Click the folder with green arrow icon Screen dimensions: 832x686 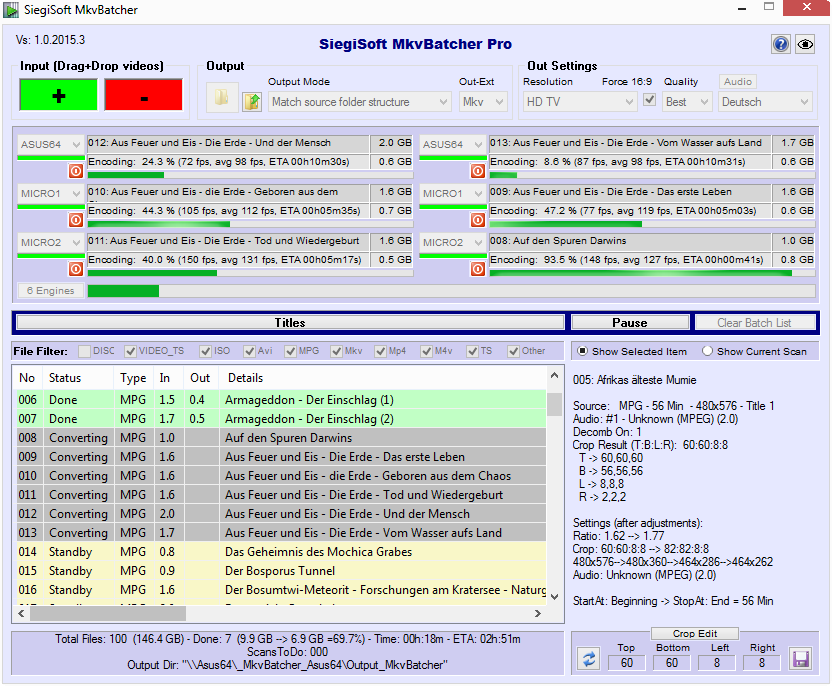click(x=252, y=101)
